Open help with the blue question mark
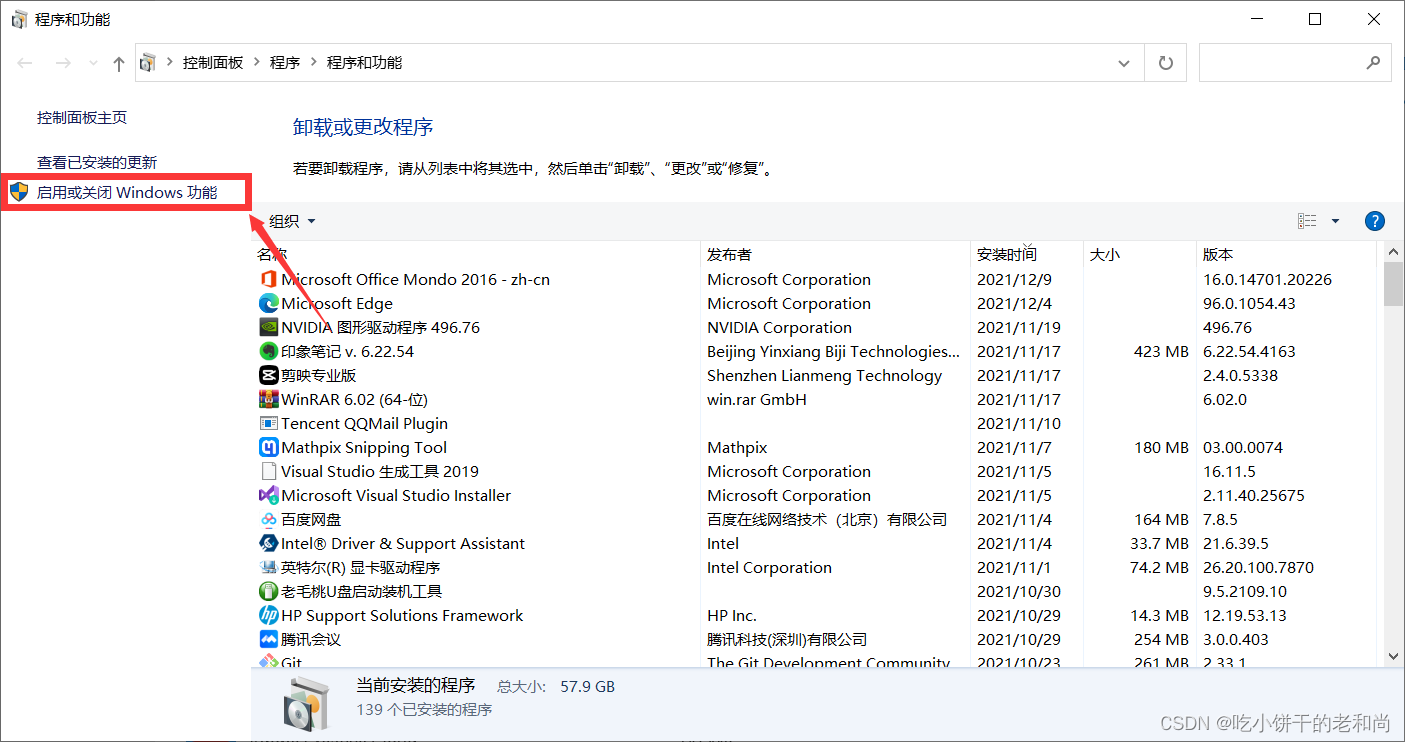This screenshot has height=742, width=1405. 1374,221
